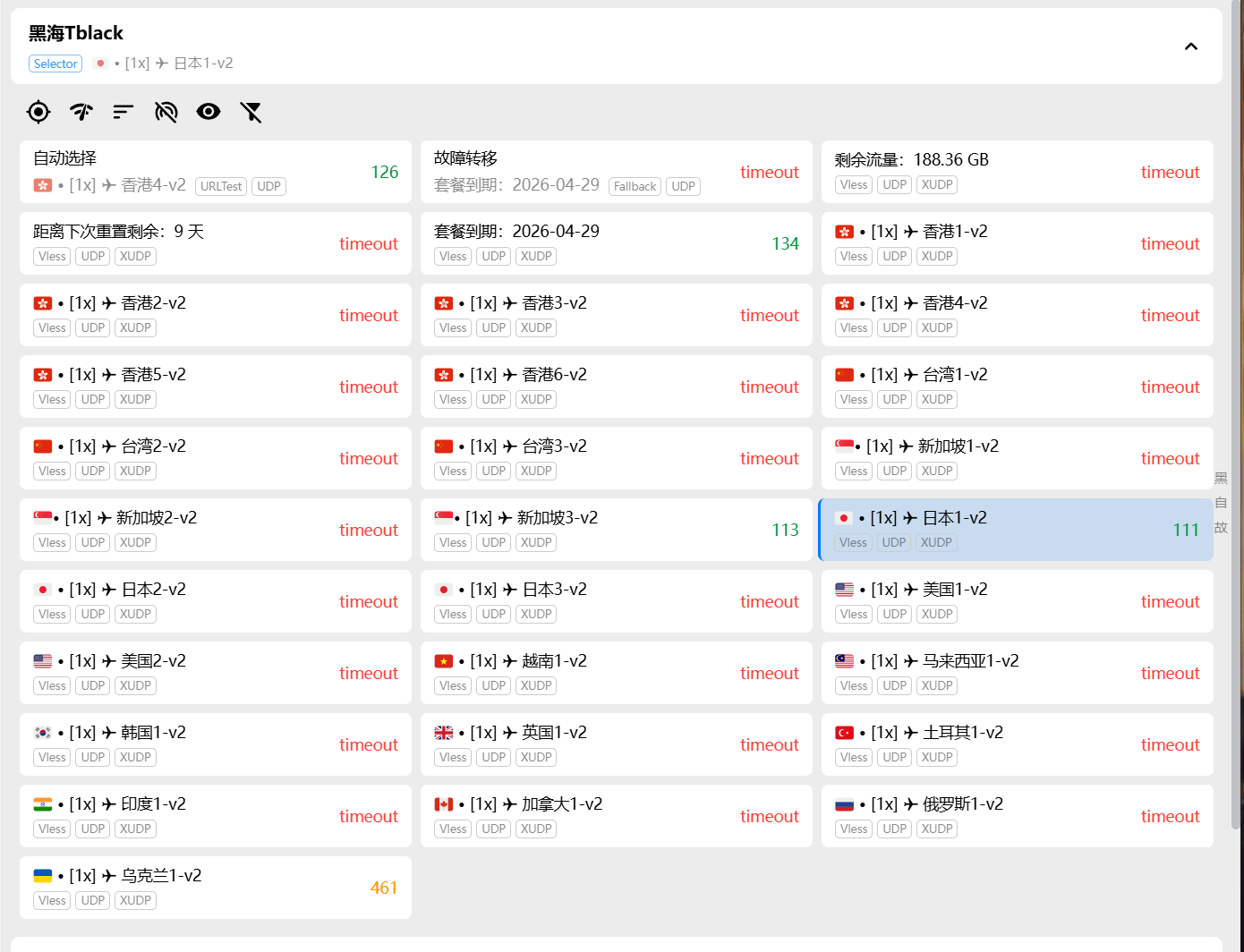Click the Ukraine flag on 乌克兰1-v2

[x=43, y=876]
